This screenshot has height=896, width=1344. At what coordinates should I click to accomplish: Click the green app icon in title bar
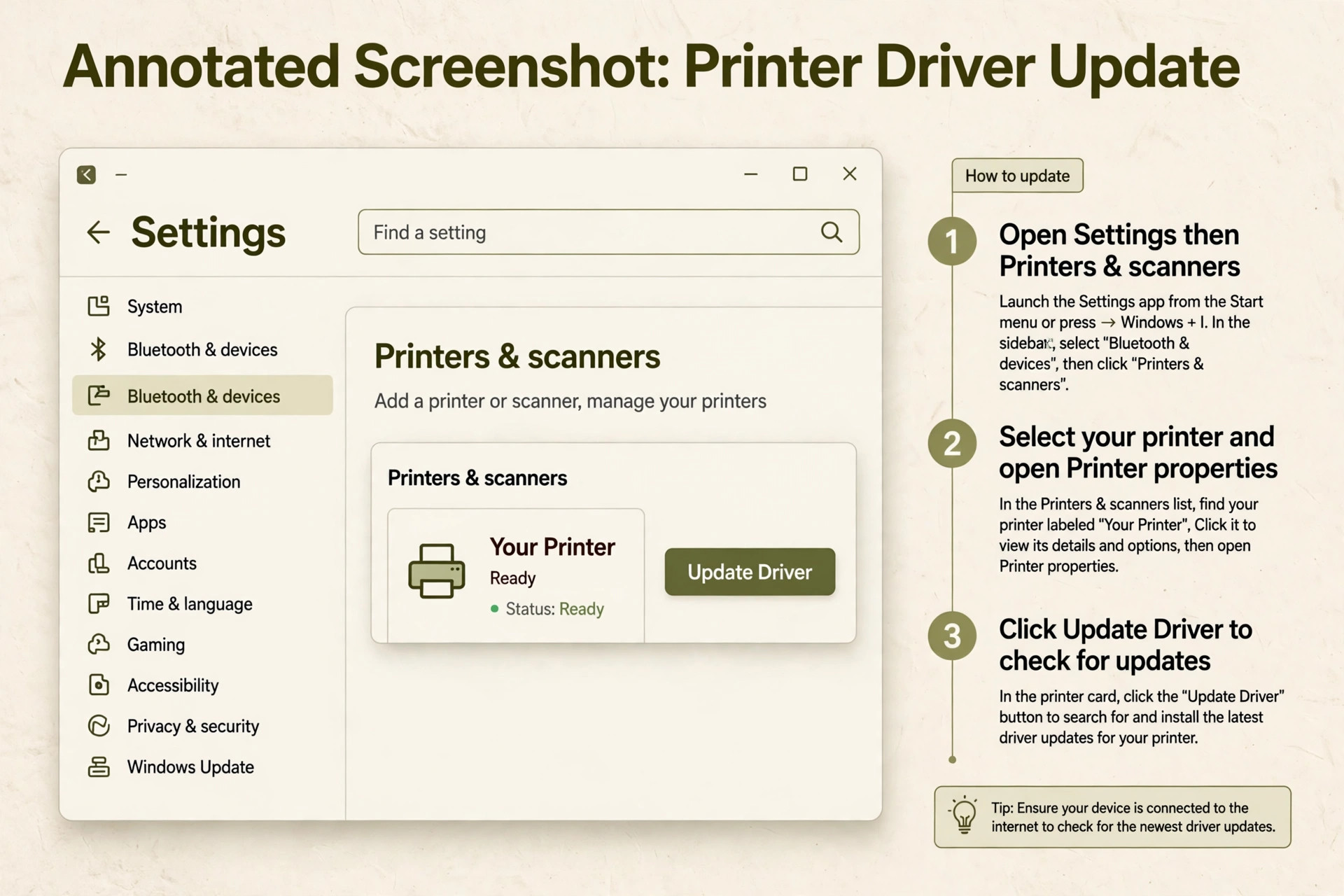[86, 174]
